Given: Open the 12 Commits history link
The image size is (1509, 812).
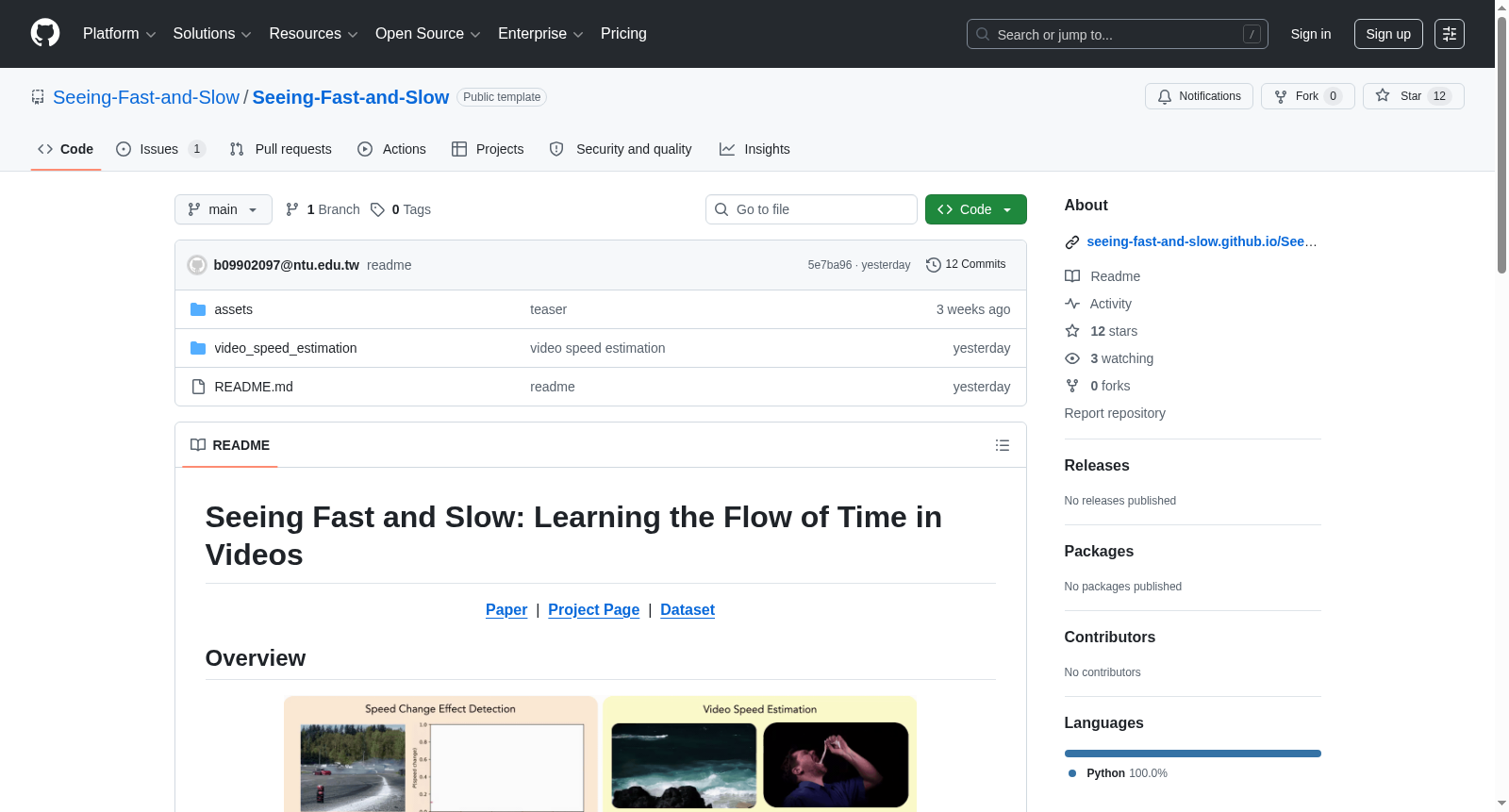Looking at the screenshot, I should tap(966, 265).
